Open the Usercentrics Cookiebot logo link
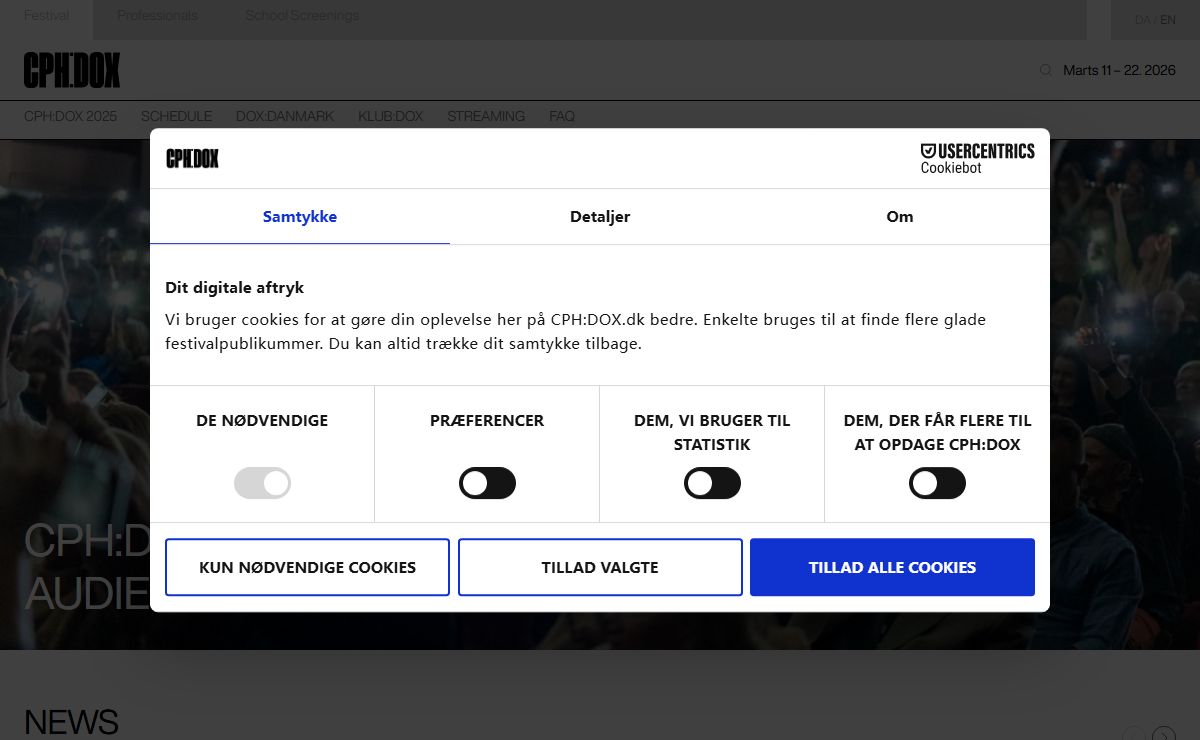The image size is (1200, 740). click(x=977, y=158)
